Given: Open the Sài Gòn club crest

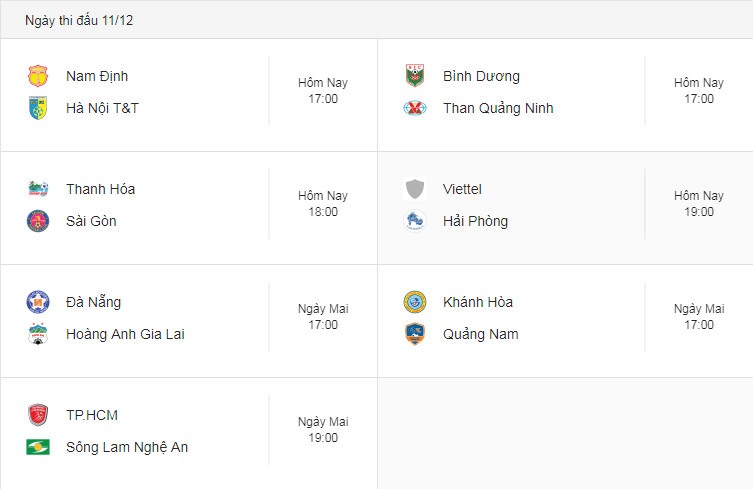Looking at the screenshot, I should tap(38, 221).
